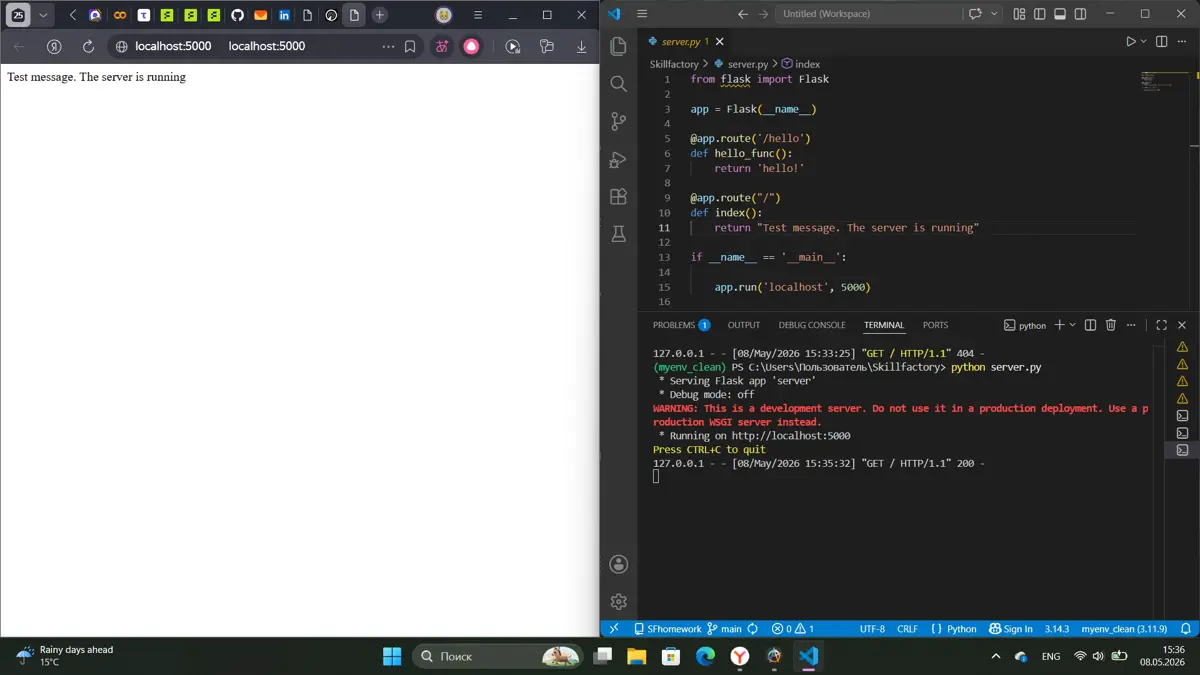The width and height of the screenshot is (1200, 675).
Task: Open the Extensions view
Action: tap(618, 197)
